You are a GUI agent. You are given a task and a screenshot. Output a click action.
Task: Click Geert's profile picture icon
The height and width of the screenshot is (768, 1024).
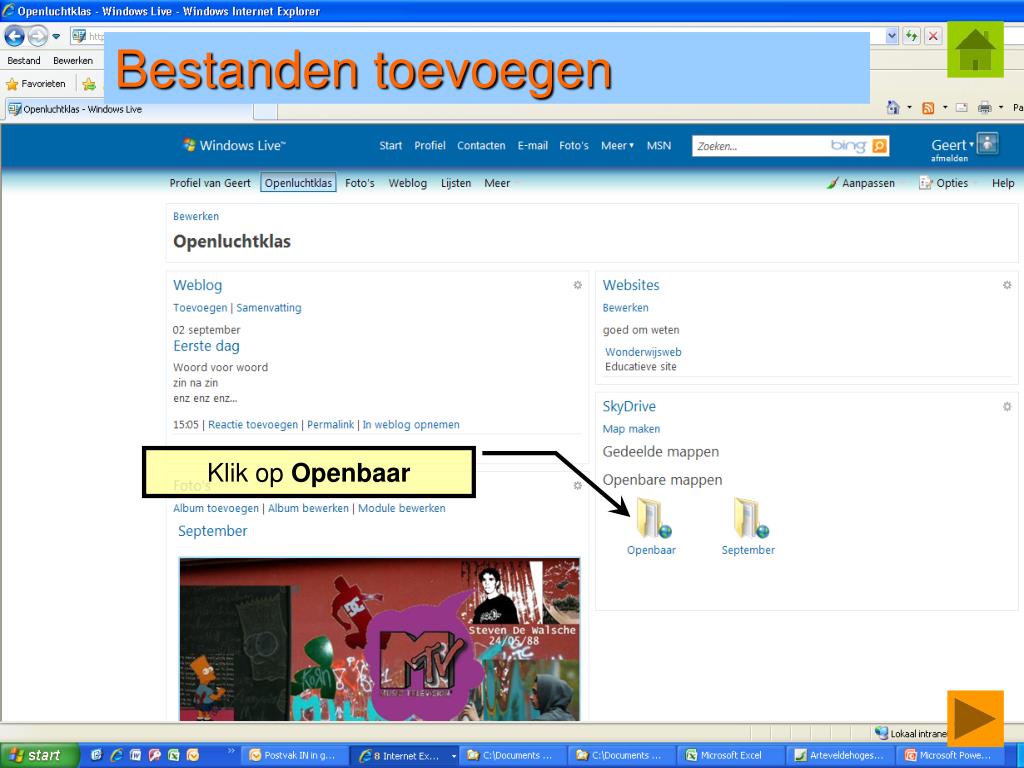click(987, 144)
